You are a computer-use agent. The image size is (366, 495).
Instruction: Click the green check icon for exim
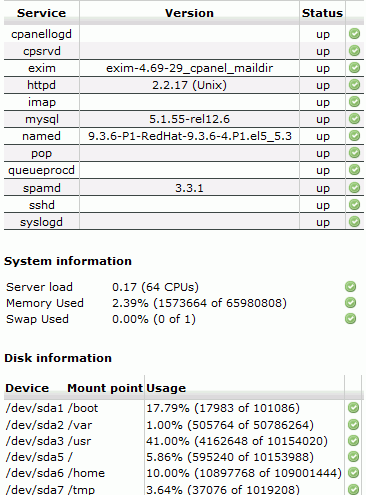[354, 68]
